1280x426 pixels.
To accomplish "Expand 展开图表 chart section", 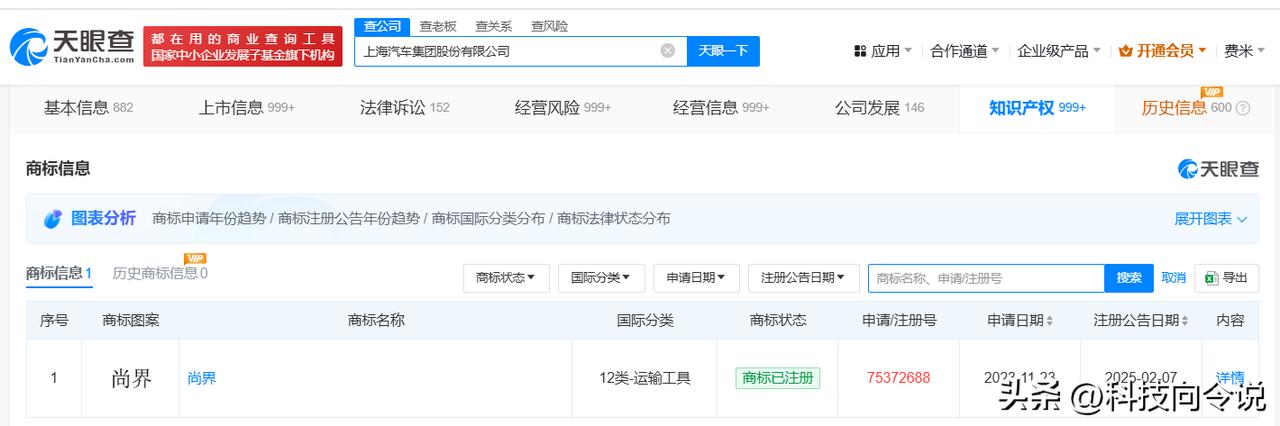I will pyautogui.click(x=1210, y=219).
